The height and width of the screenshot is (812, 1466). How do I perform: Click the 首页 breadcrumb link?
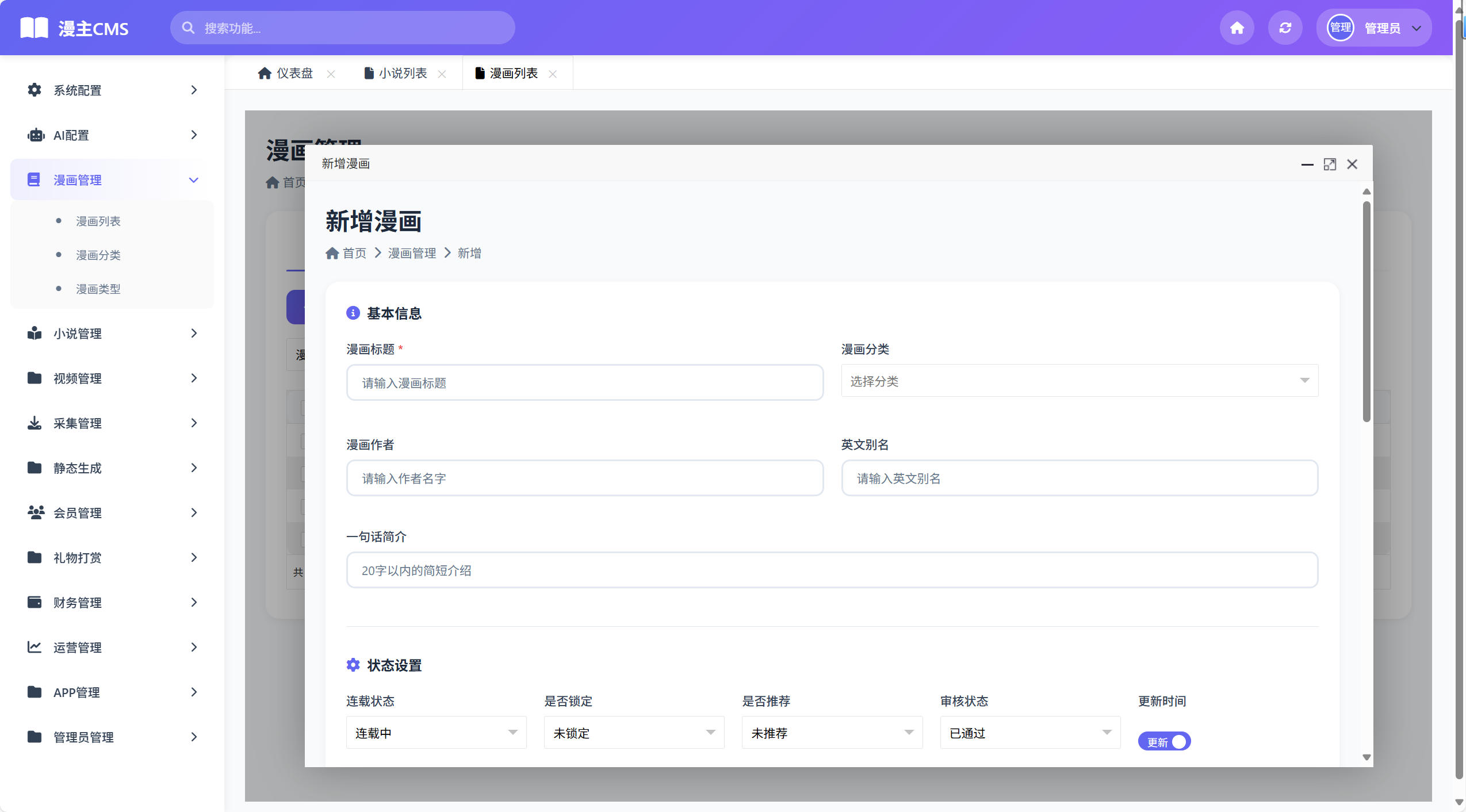click(354, 253)
